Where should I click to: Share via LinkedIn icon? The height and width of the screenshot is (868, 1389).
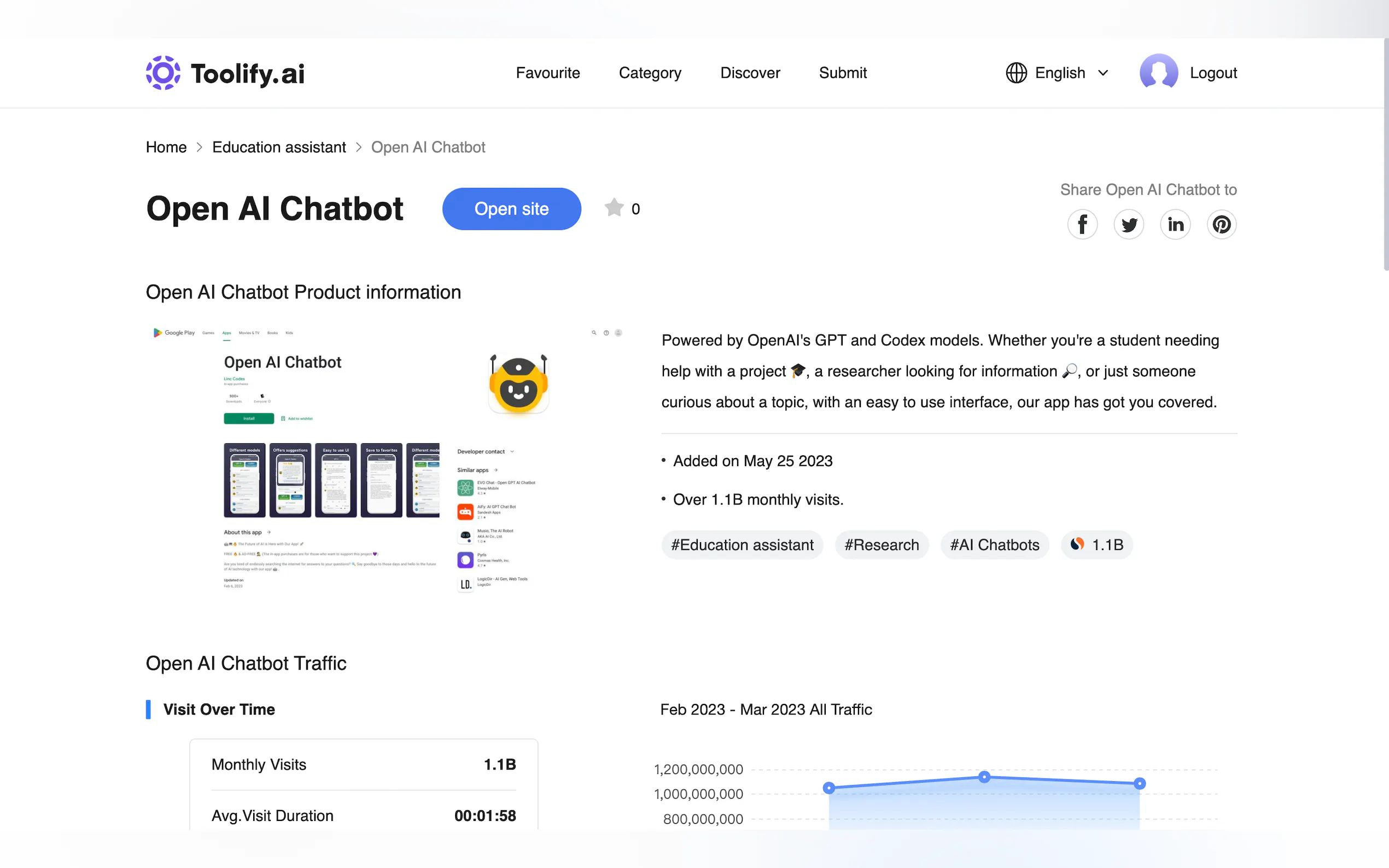pos(1175,225)
